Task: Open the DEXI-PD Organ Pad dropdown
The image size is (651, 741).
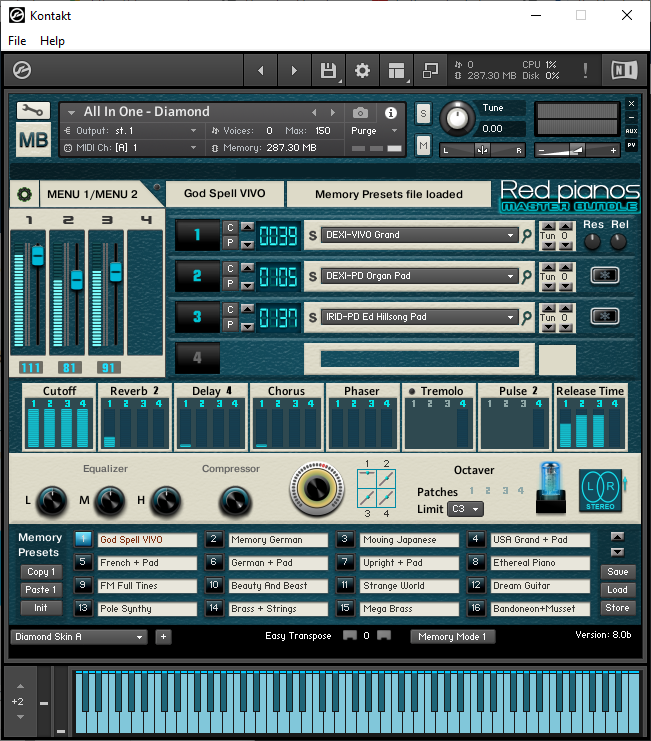Action: coord(420,276)
